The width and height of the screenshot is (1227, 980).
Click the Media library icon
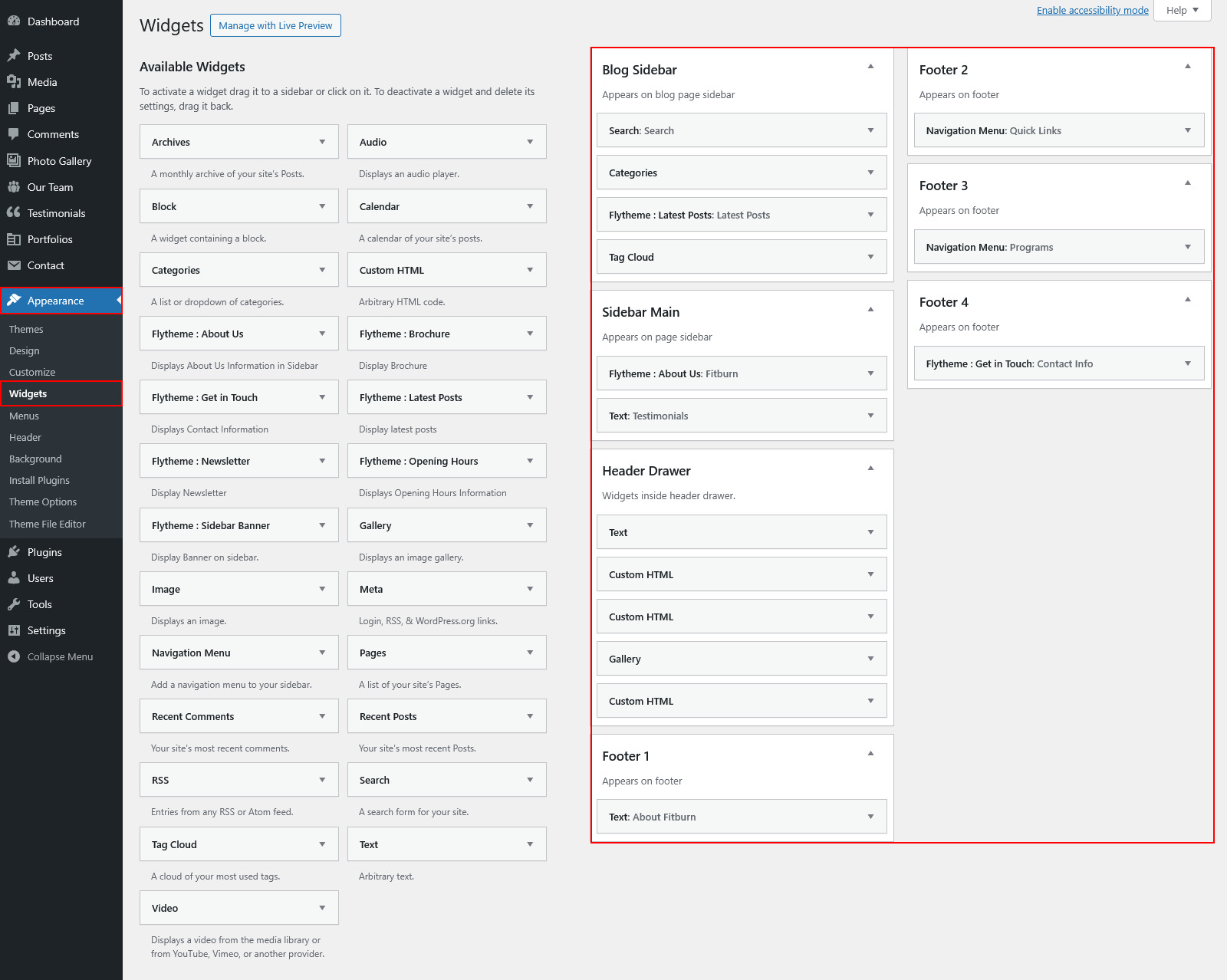pyautogui.click(x=14, y=82)
